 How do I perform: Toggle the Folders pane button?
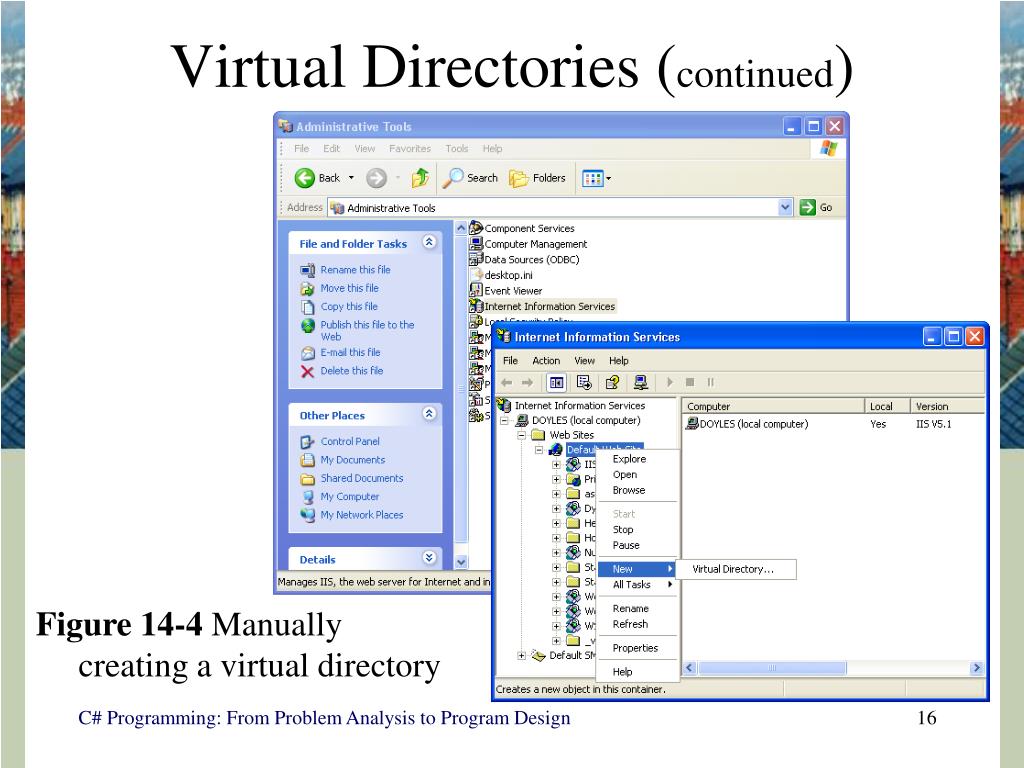[x=537, y=178]
